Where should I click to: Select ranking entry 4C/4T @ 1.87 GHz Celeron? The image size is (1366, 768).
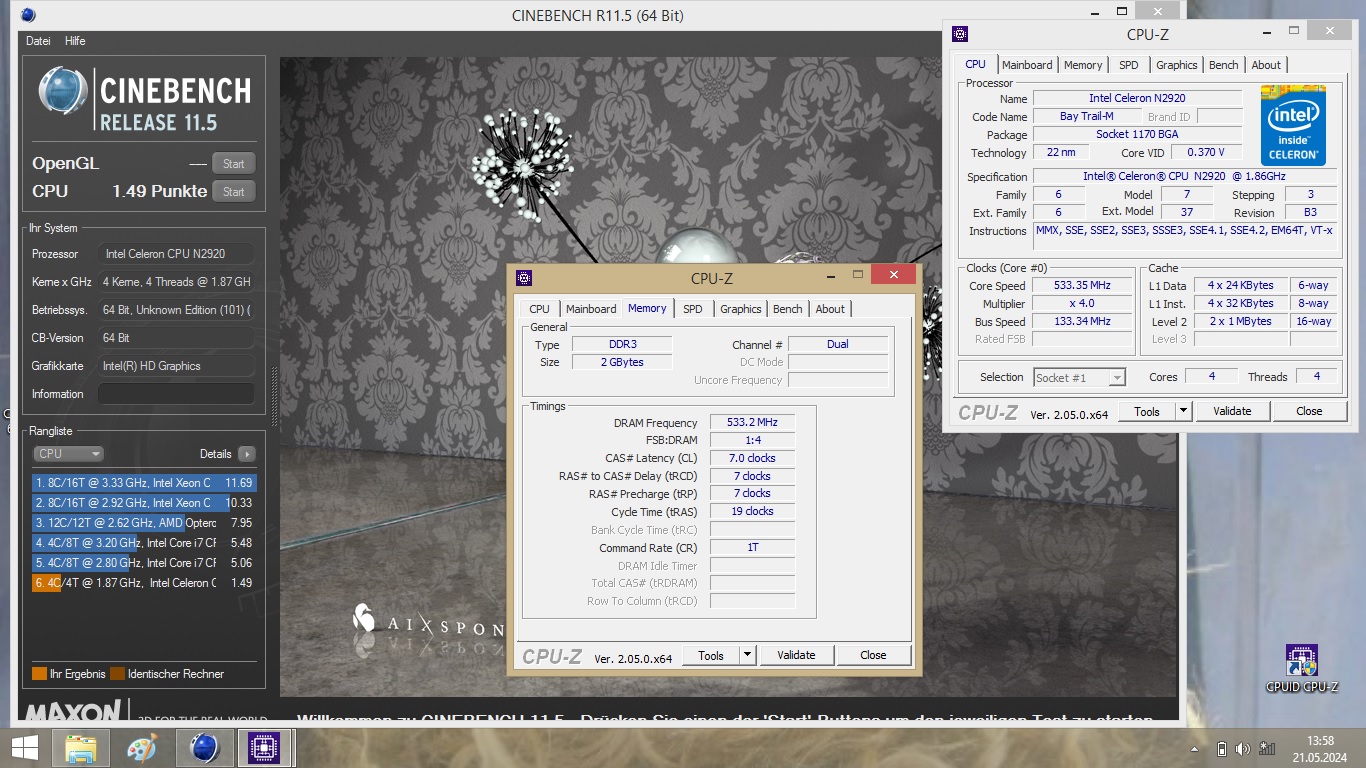coord(144,583)
